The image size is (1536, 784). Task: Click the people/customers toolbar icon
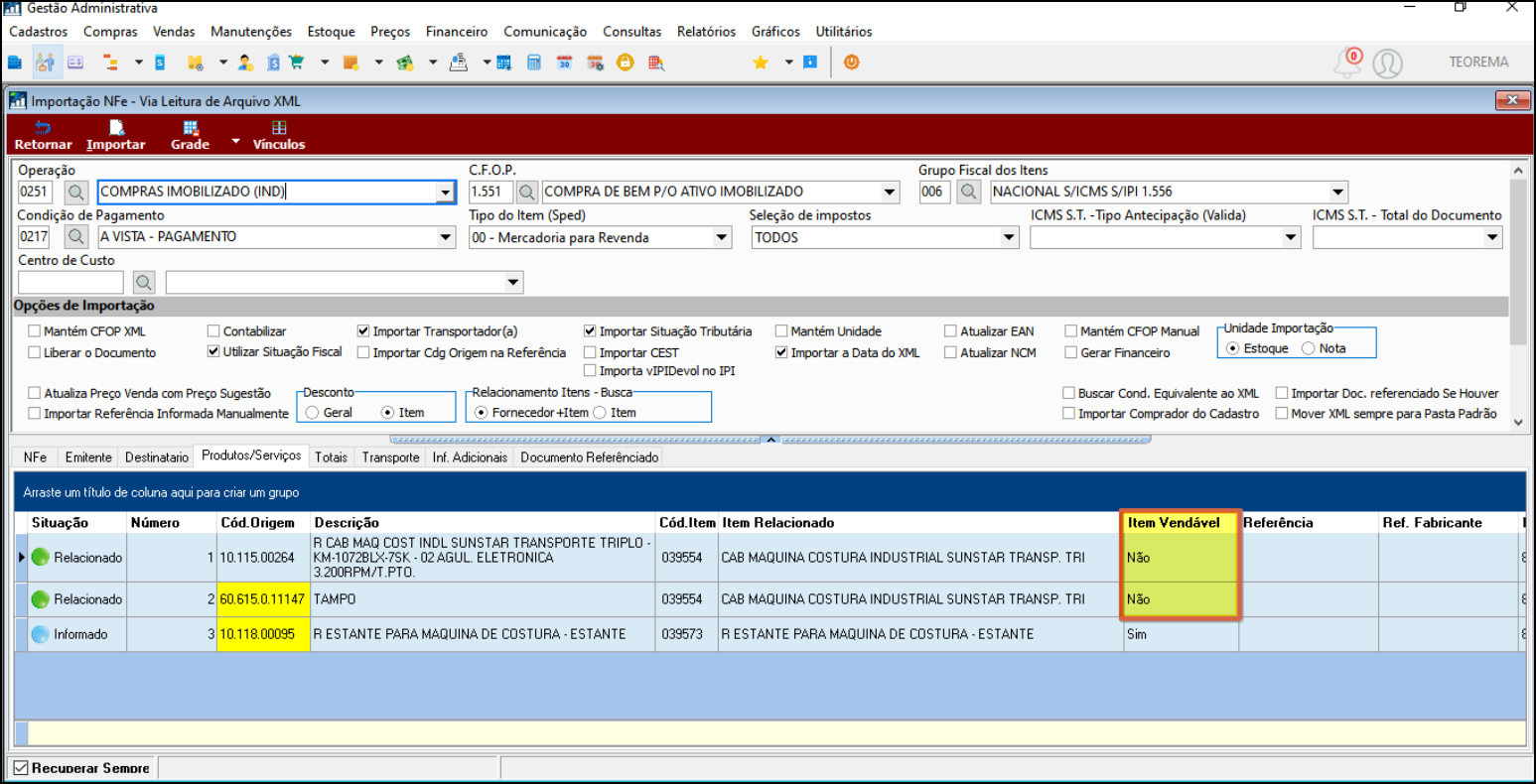(45, 63)
